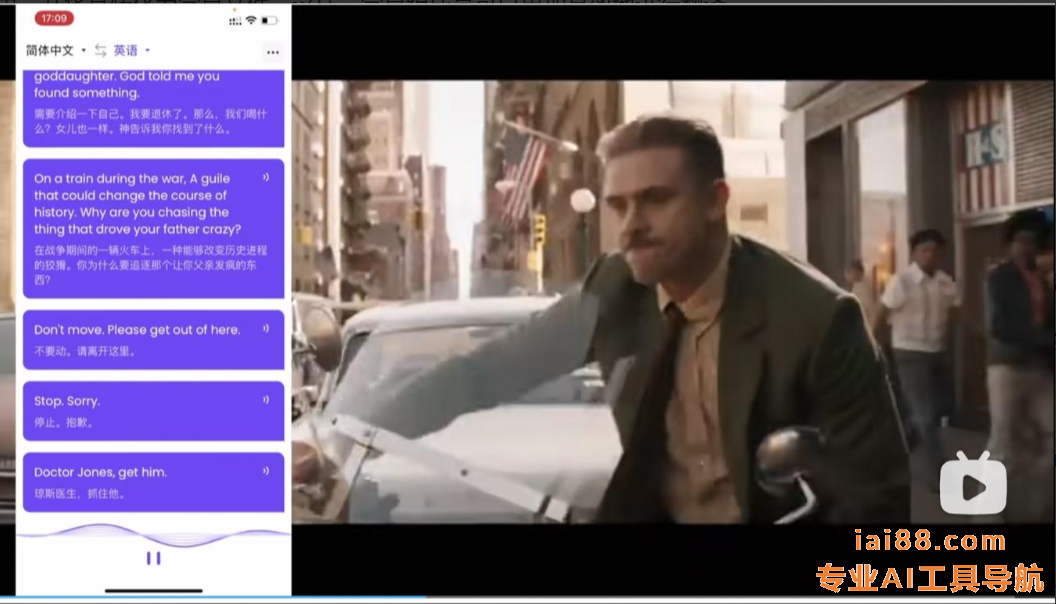This screenshot has height=604, width=1056.
Task: Open the target language dropdown 英语
Action: 131,51
